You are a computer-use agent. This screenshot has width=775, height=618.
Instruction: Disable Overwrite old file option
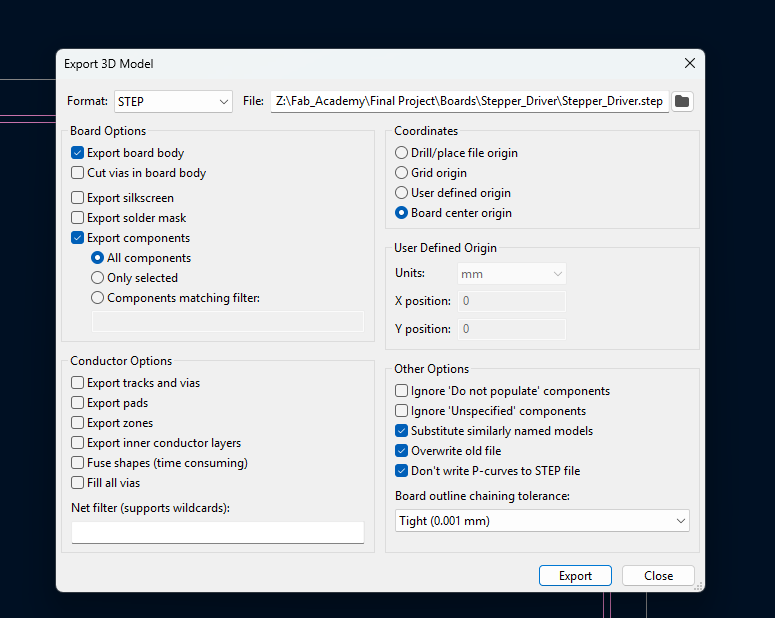click(x=401, y=451)
